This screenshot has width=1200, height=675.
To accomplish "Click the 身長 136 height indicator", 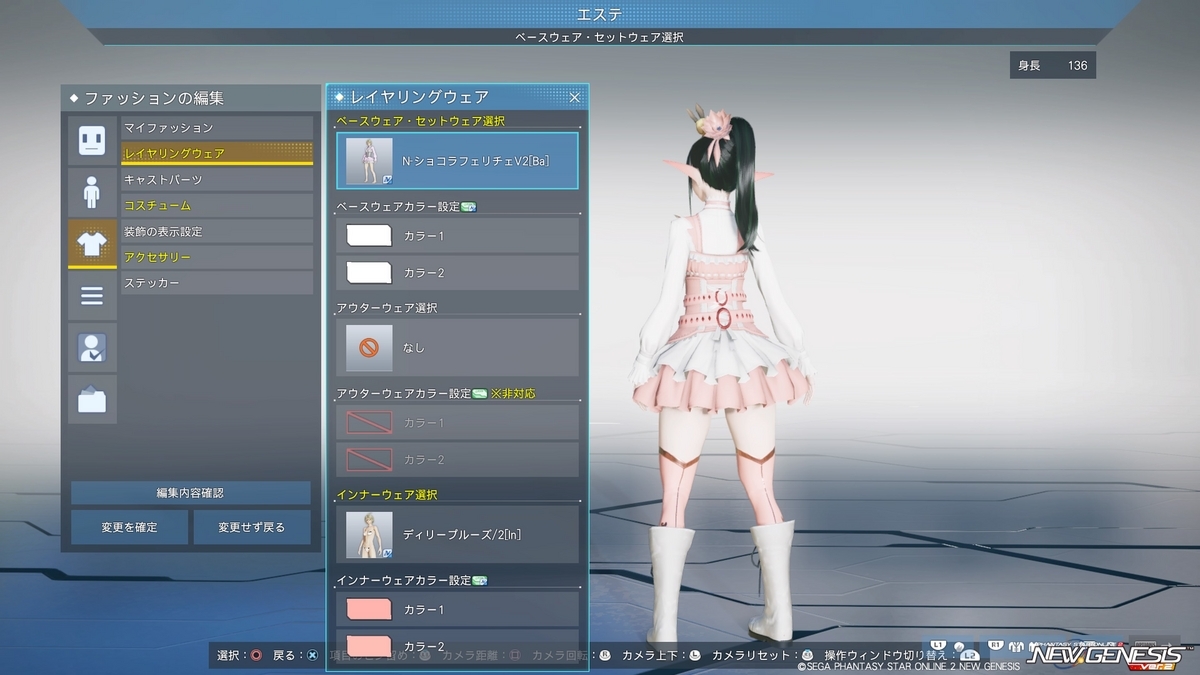I will pyautogui.click(x=1053, y=65).
